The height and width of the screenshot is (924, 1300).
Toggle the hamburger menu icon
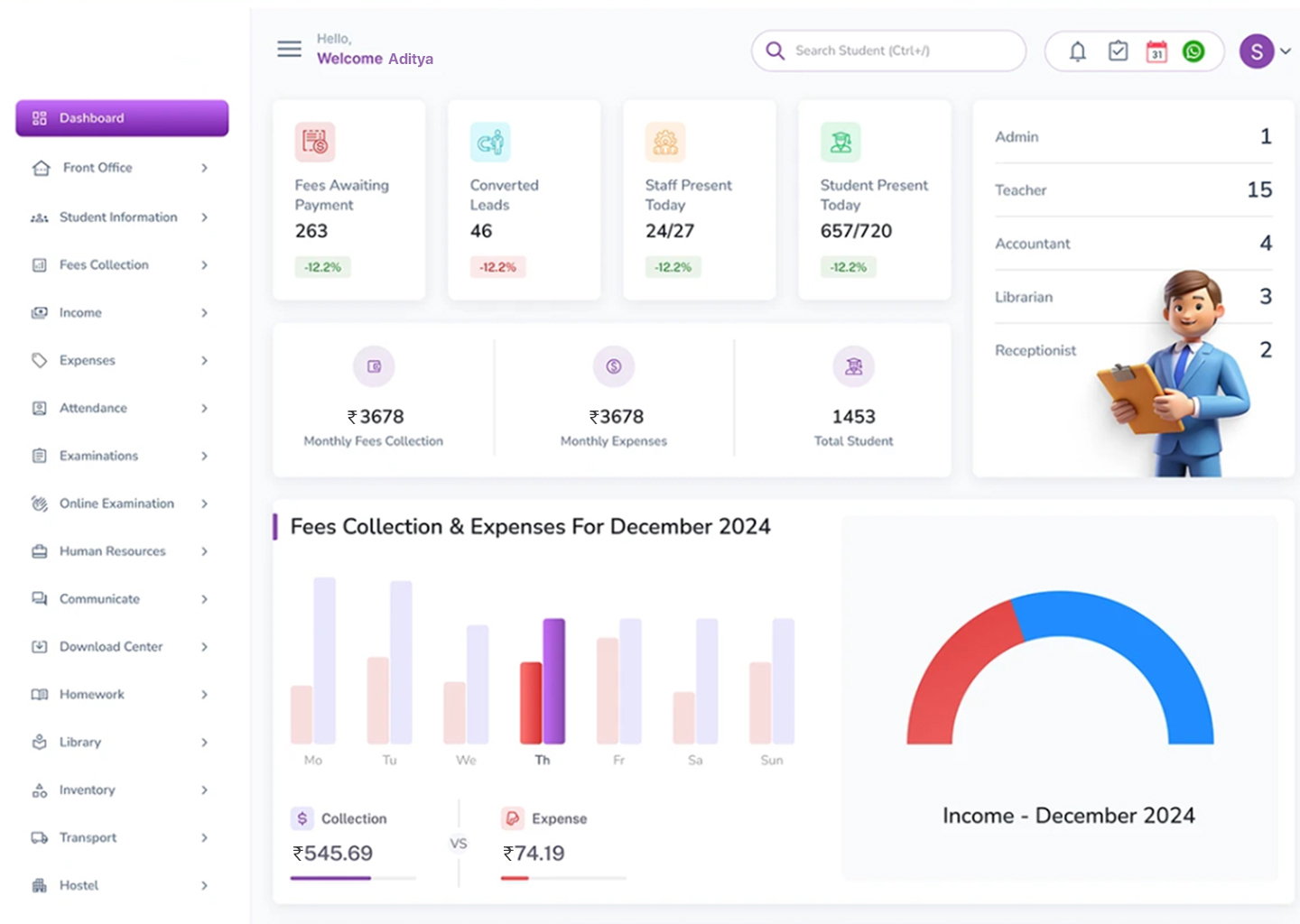click(289, 49)
